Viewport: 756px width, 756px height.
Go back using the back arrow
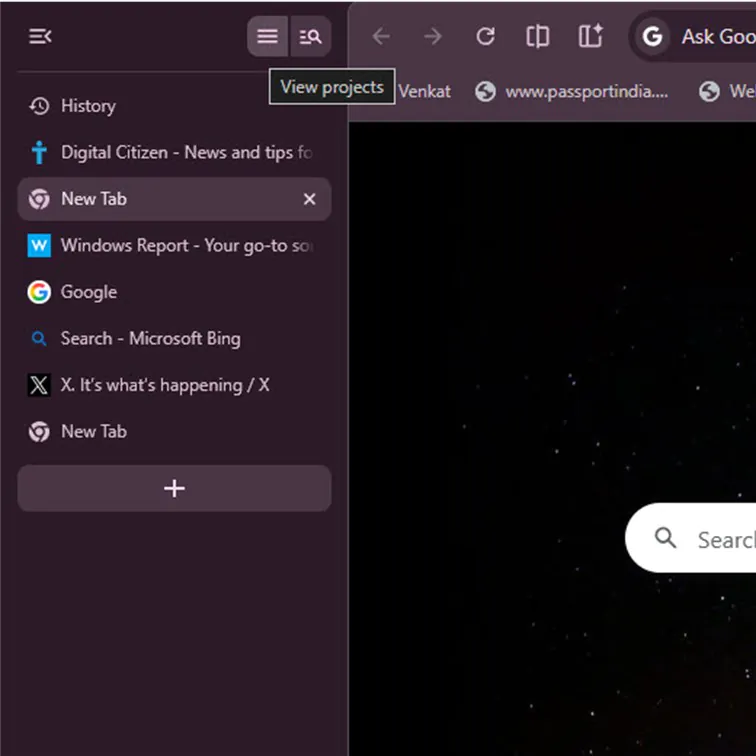pyautogui.click(x=381, y=37)
